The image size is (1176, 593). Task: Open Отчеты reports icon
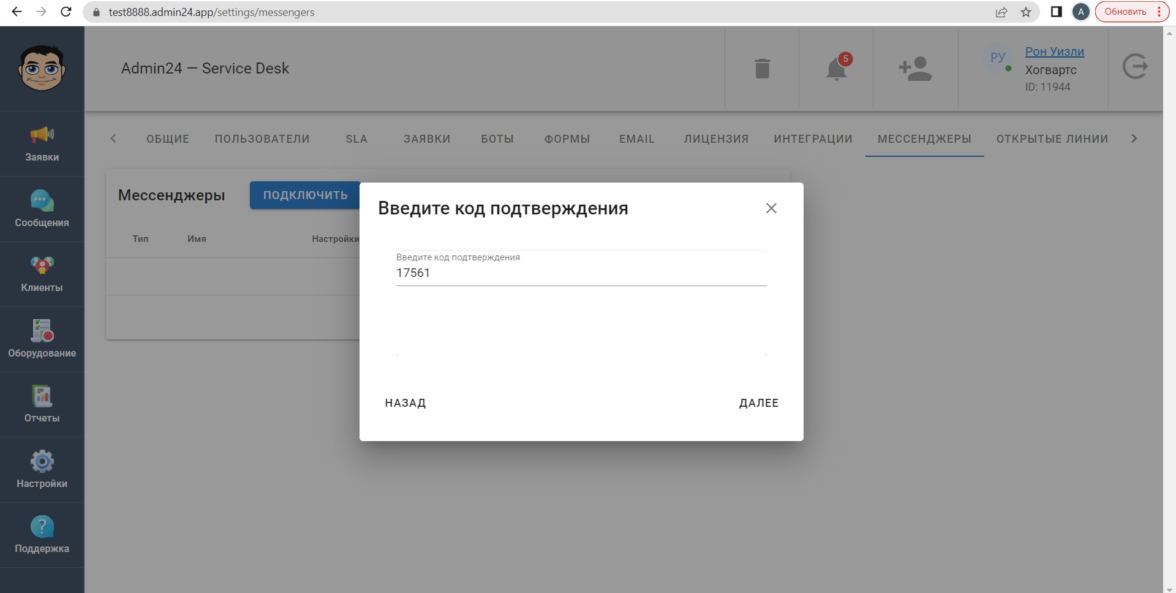42,404
